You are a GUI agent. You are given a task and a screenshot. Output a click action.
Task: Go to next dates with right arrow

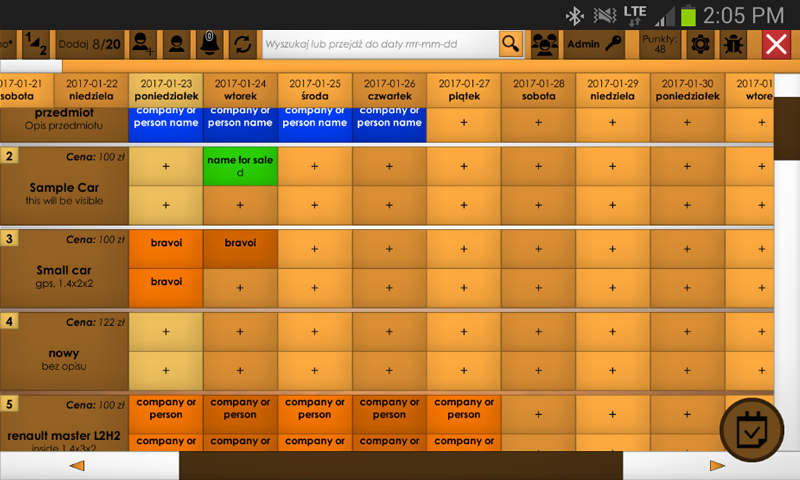coord(717,465)
